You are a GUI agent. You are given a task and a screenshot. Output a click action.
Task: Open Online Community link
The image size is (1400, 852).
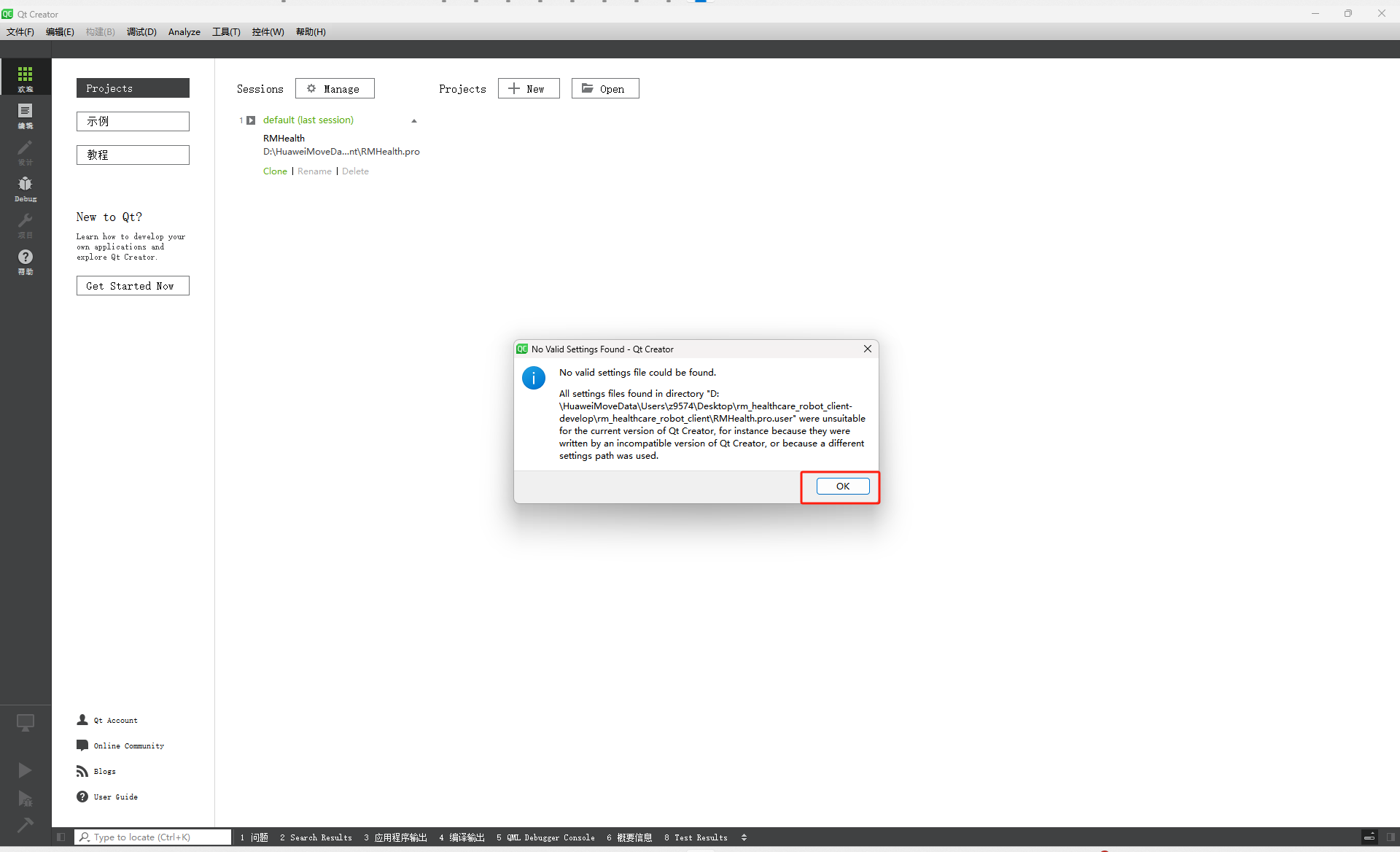(x=129, y=746)
